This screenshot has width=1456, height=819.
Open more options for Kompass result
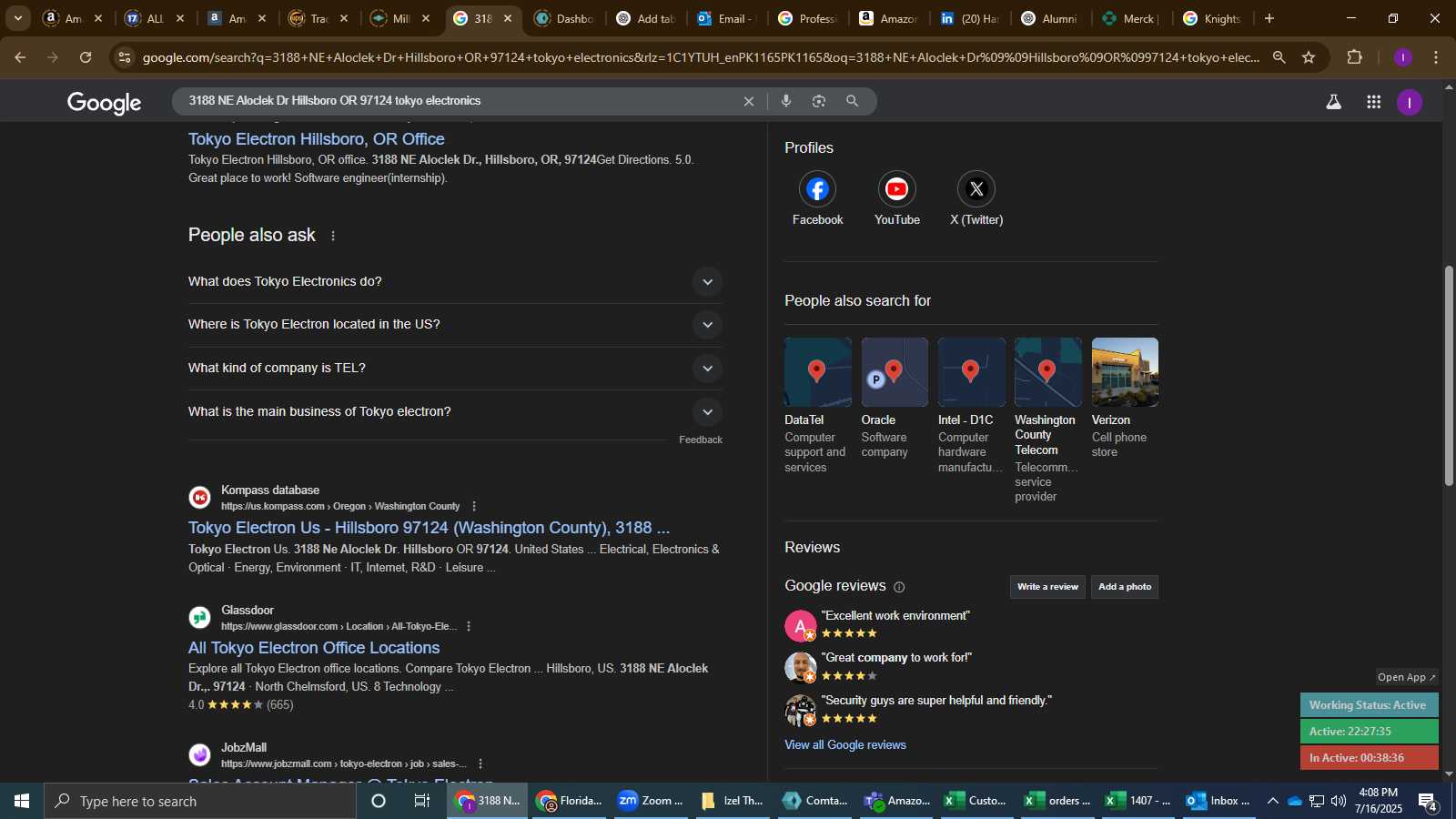(x=473, y=506)
